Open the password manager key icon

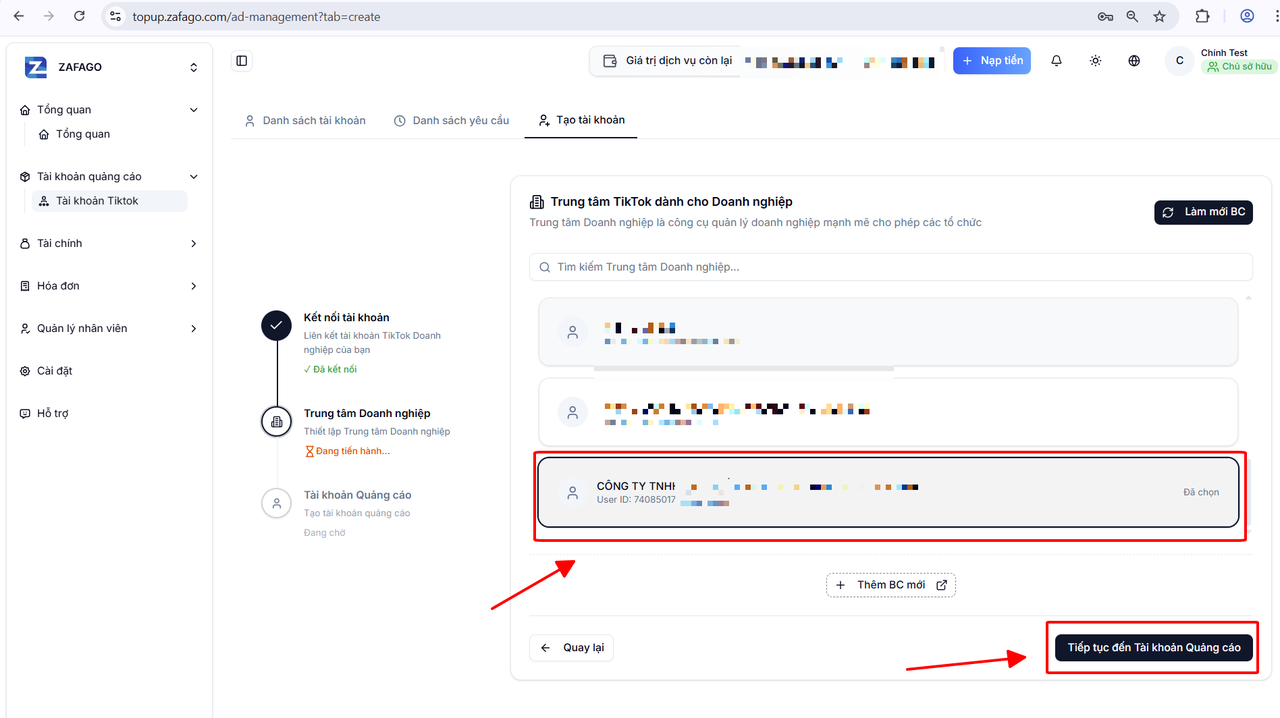1105,16
